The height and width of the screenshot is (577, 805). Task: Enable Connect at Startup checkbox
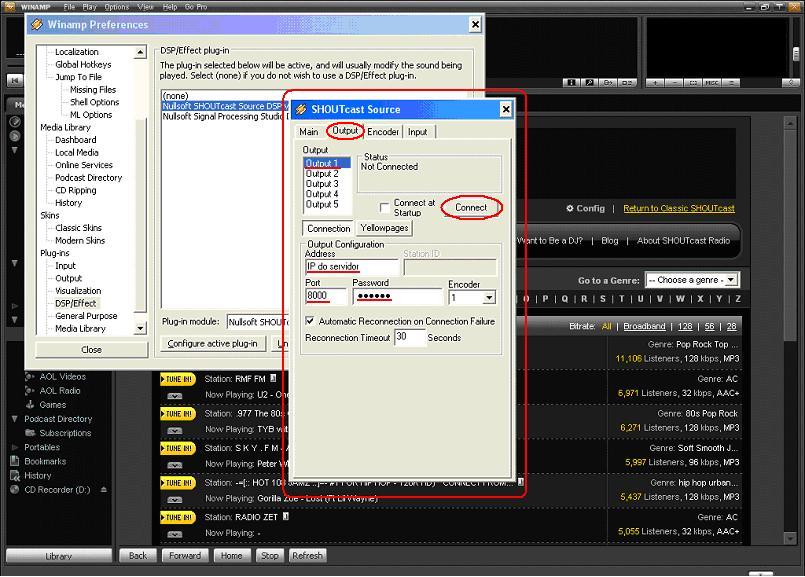[385, 208]
